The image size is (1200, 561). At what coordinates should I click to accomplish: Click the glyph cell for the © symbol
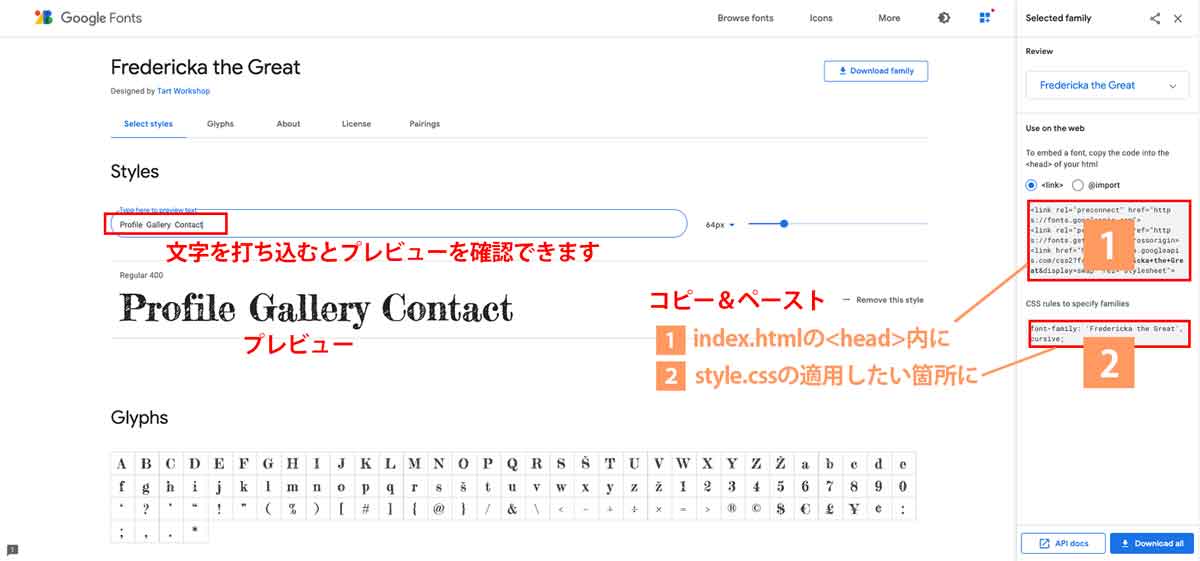(x=756, y=510)
